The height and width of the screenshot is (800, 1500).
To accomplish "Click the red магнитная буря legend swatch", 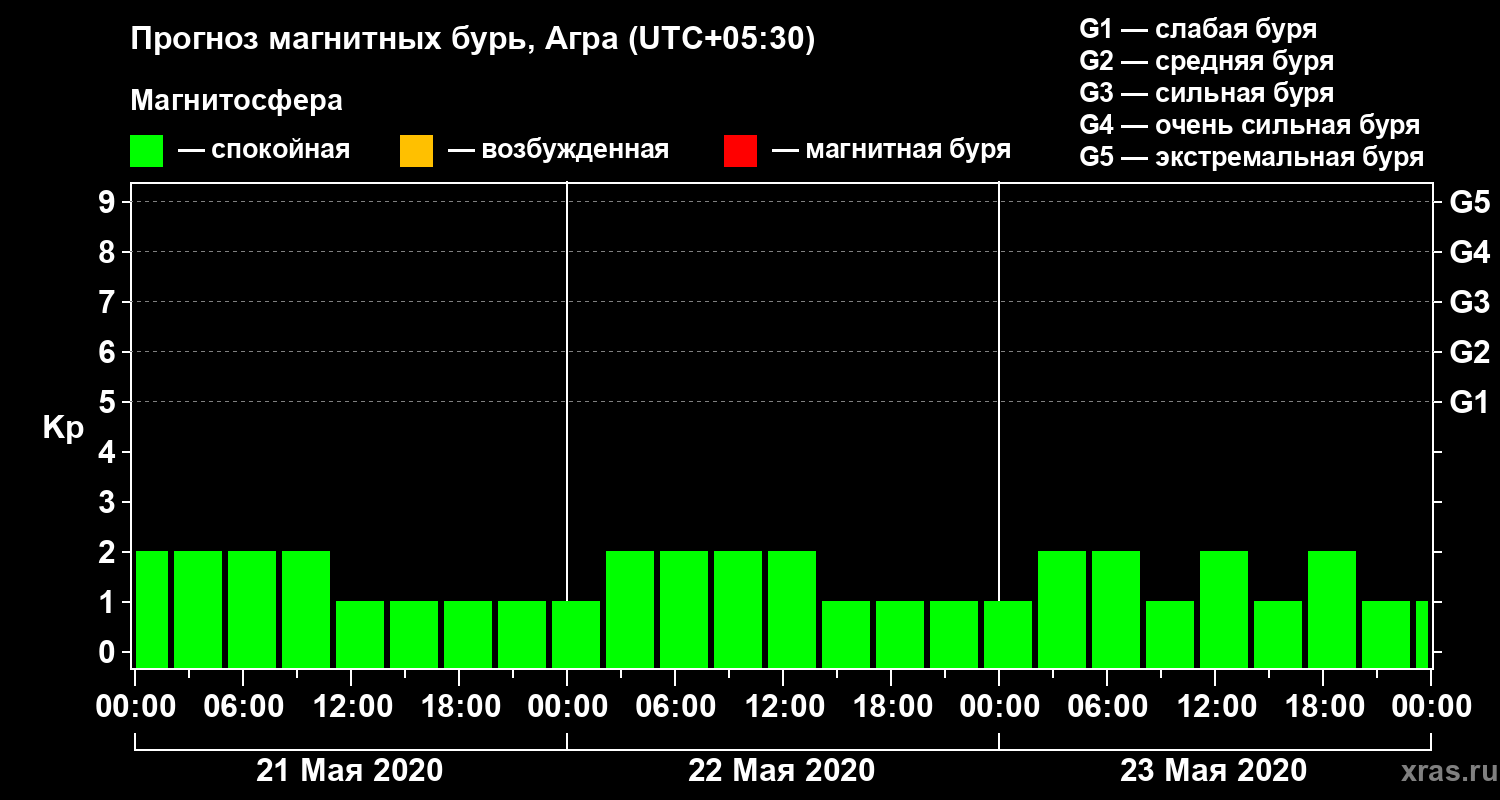I will tap(740, 151).
